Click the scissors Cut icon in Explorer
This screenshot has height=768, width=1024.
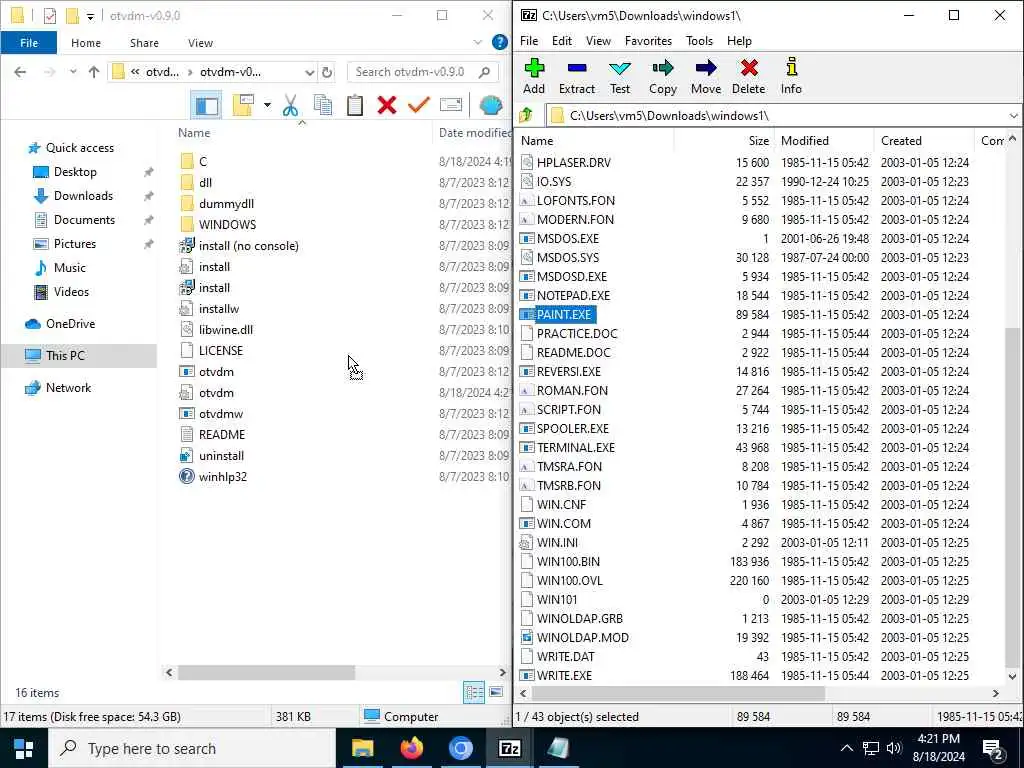(x=290, y=105)
